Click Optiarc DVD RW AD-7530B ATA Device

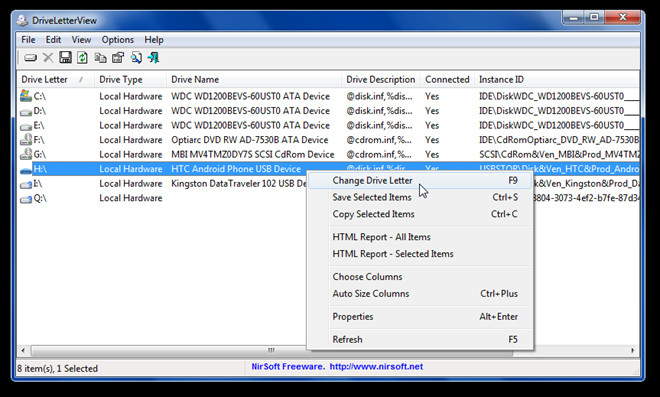[250, 140]
